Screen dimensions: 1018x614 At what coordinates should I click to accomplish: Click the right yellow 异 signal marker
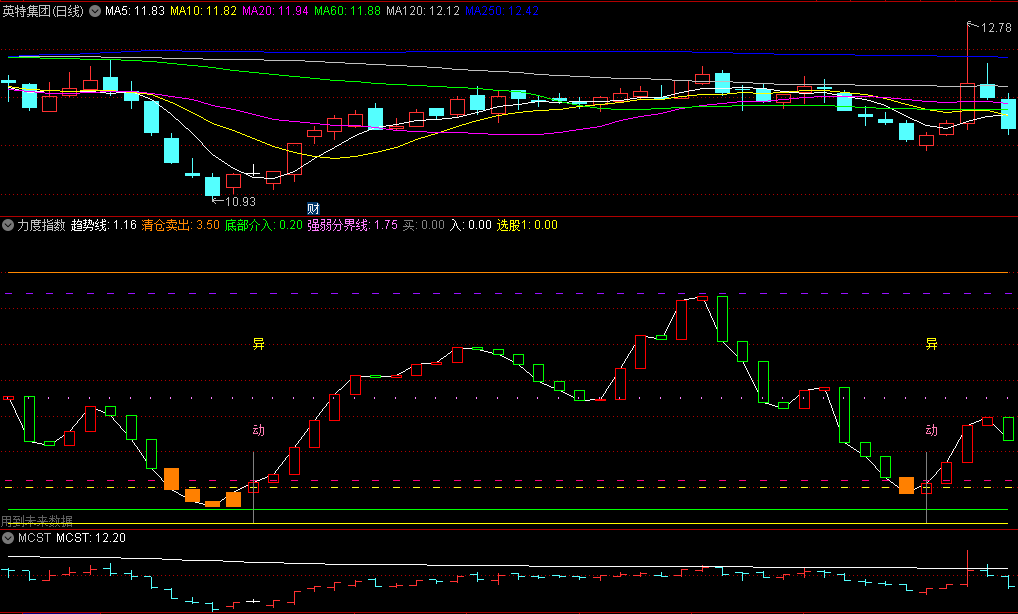click(x=932, y=344)
